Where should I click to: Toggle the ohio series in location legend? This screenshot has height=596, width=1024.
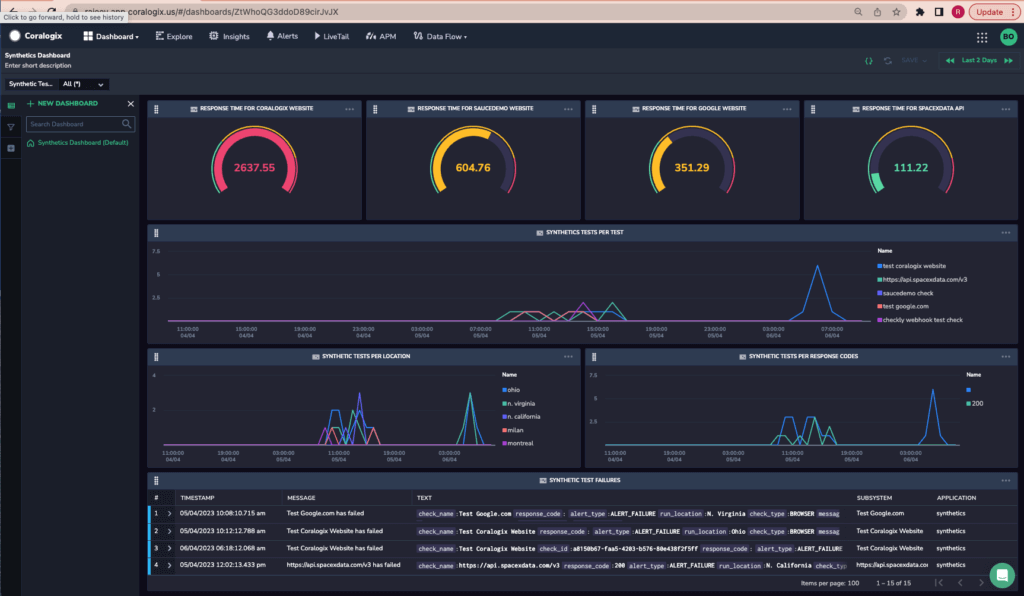click(x=511, y=390)
